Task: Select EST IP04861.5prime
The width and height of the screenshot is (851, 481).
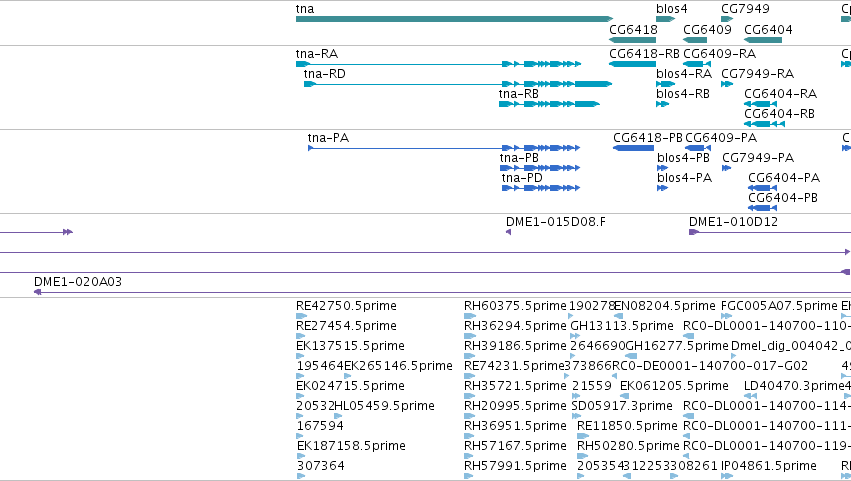Action: (x=769, y=466)
